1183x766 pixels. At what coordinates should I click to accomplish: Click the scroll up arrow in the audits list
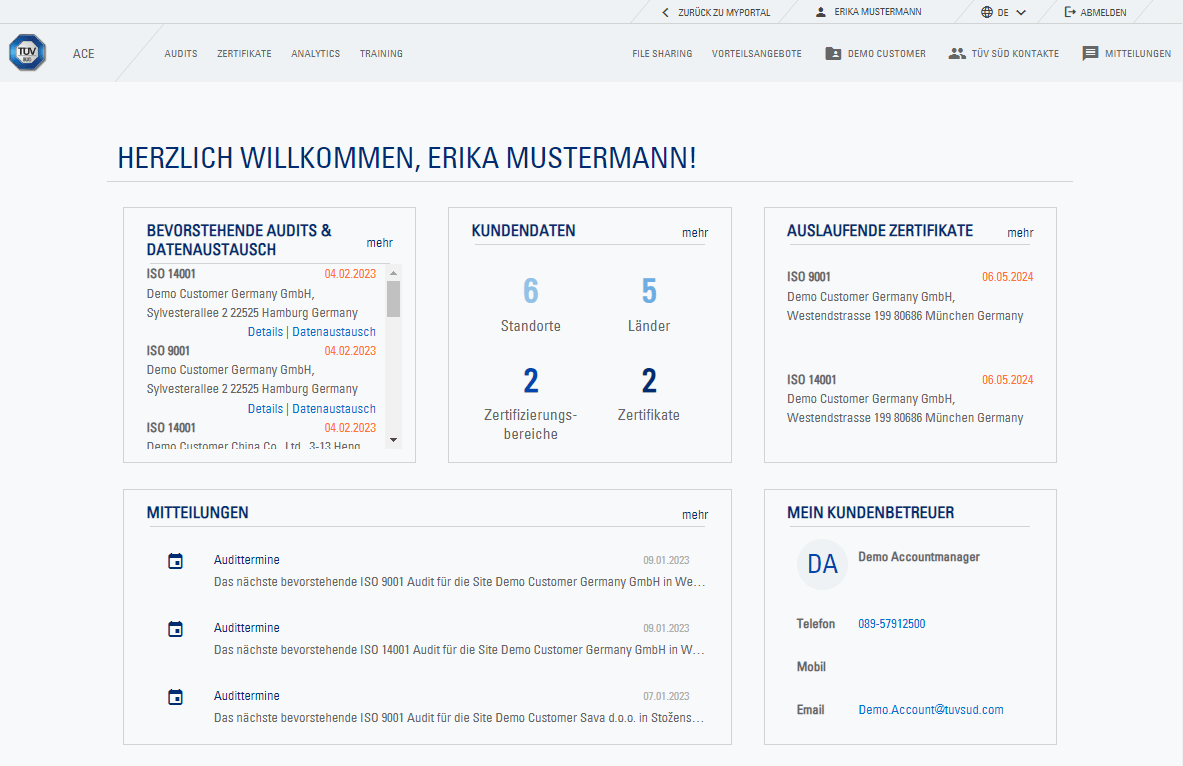click(x=393, y=272)
